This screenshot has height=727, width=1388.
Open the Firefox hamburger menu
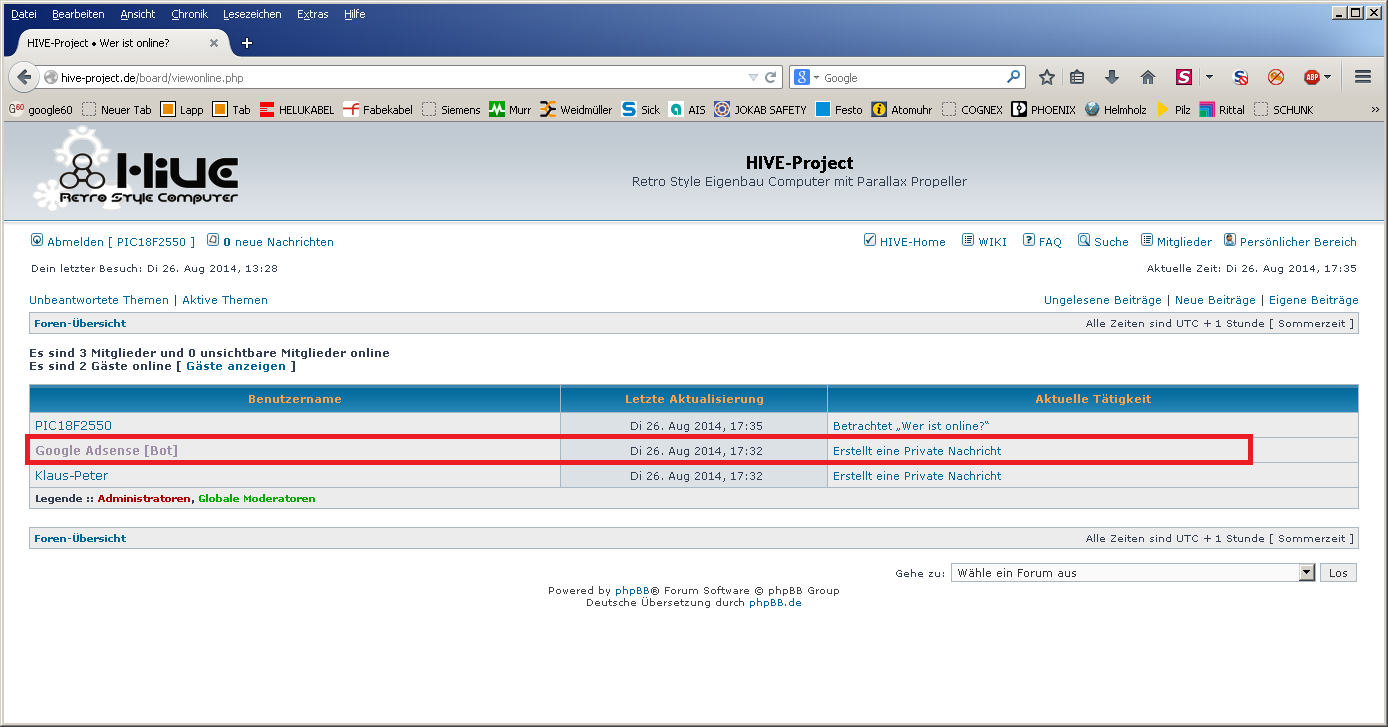[x=1362, y=77]
